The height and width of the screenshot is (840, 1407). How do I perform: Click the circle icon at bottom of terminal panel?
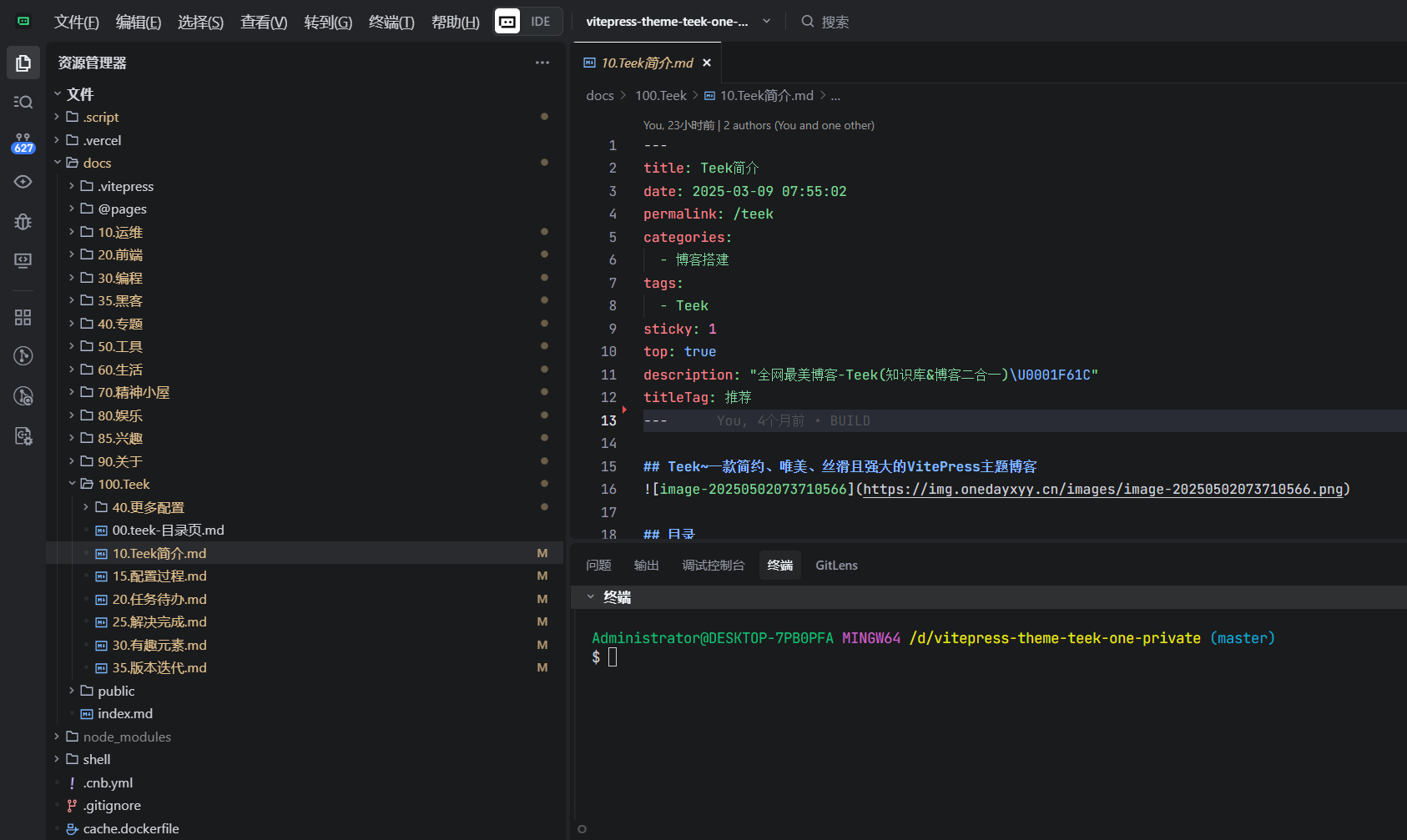(582, 829)
